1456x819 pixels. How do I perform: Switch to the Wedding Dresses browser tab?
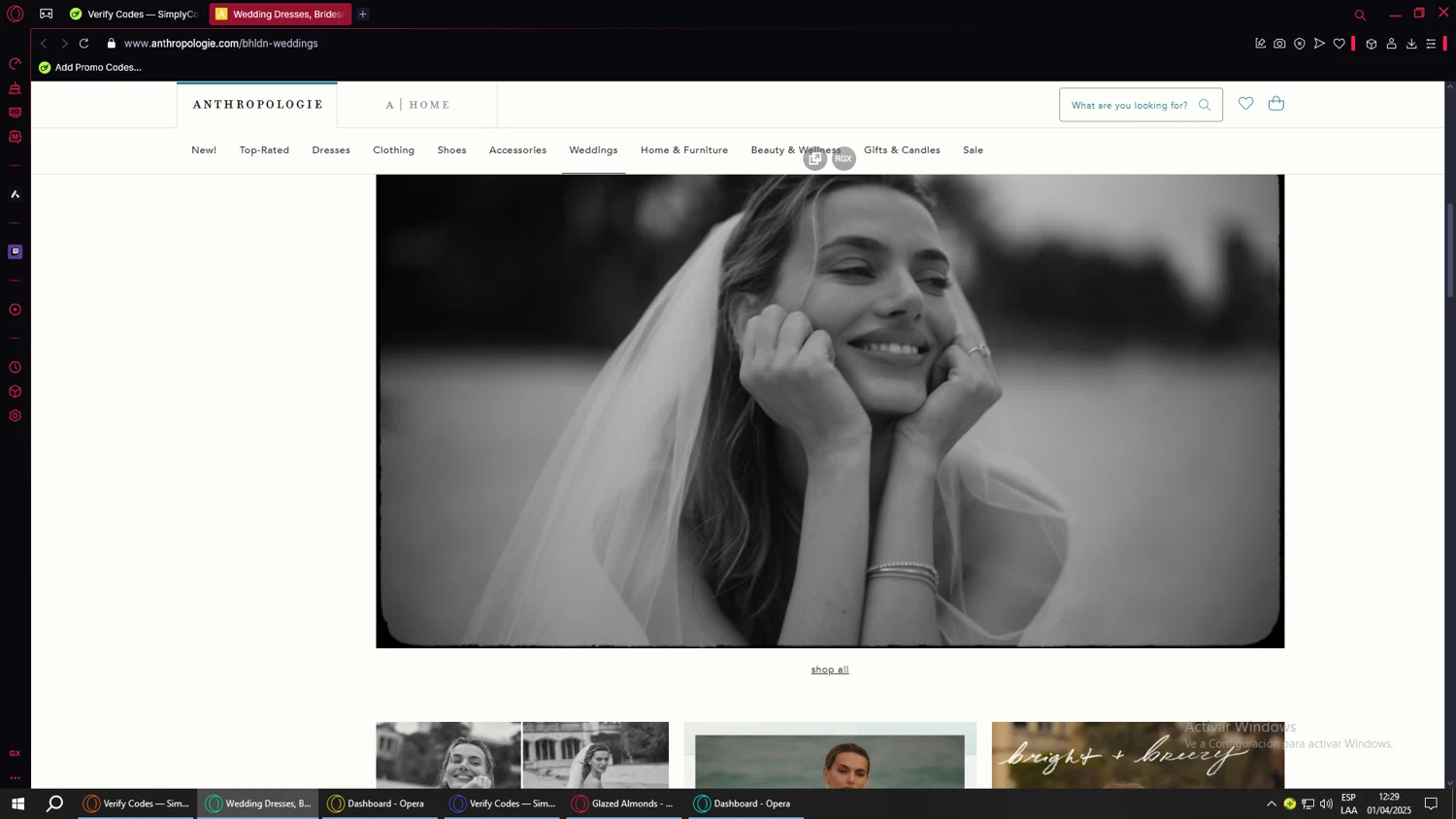[x=281, y=14]
